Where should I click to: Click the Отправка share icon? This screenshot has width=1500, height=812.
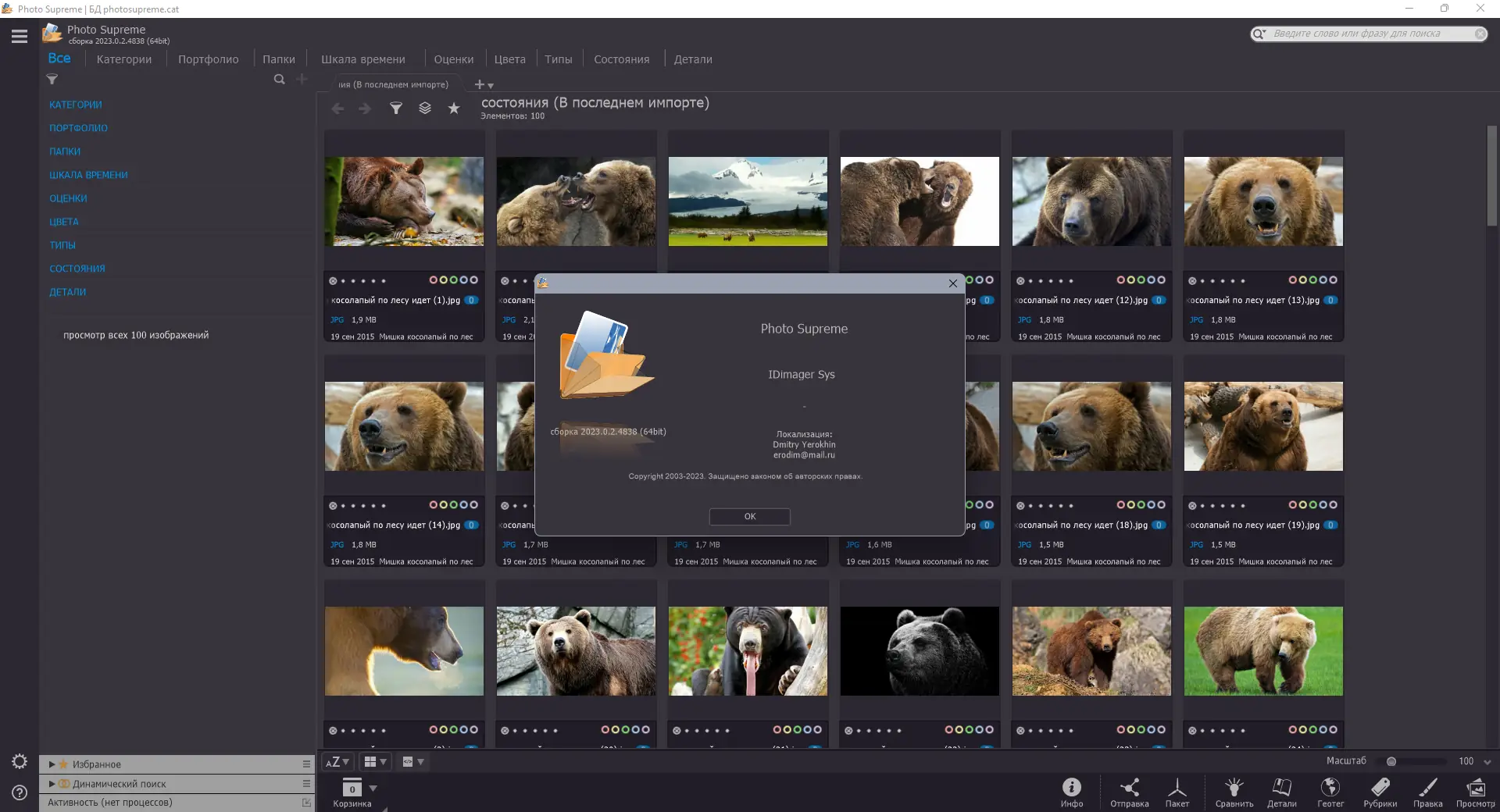click(1130, 786)
